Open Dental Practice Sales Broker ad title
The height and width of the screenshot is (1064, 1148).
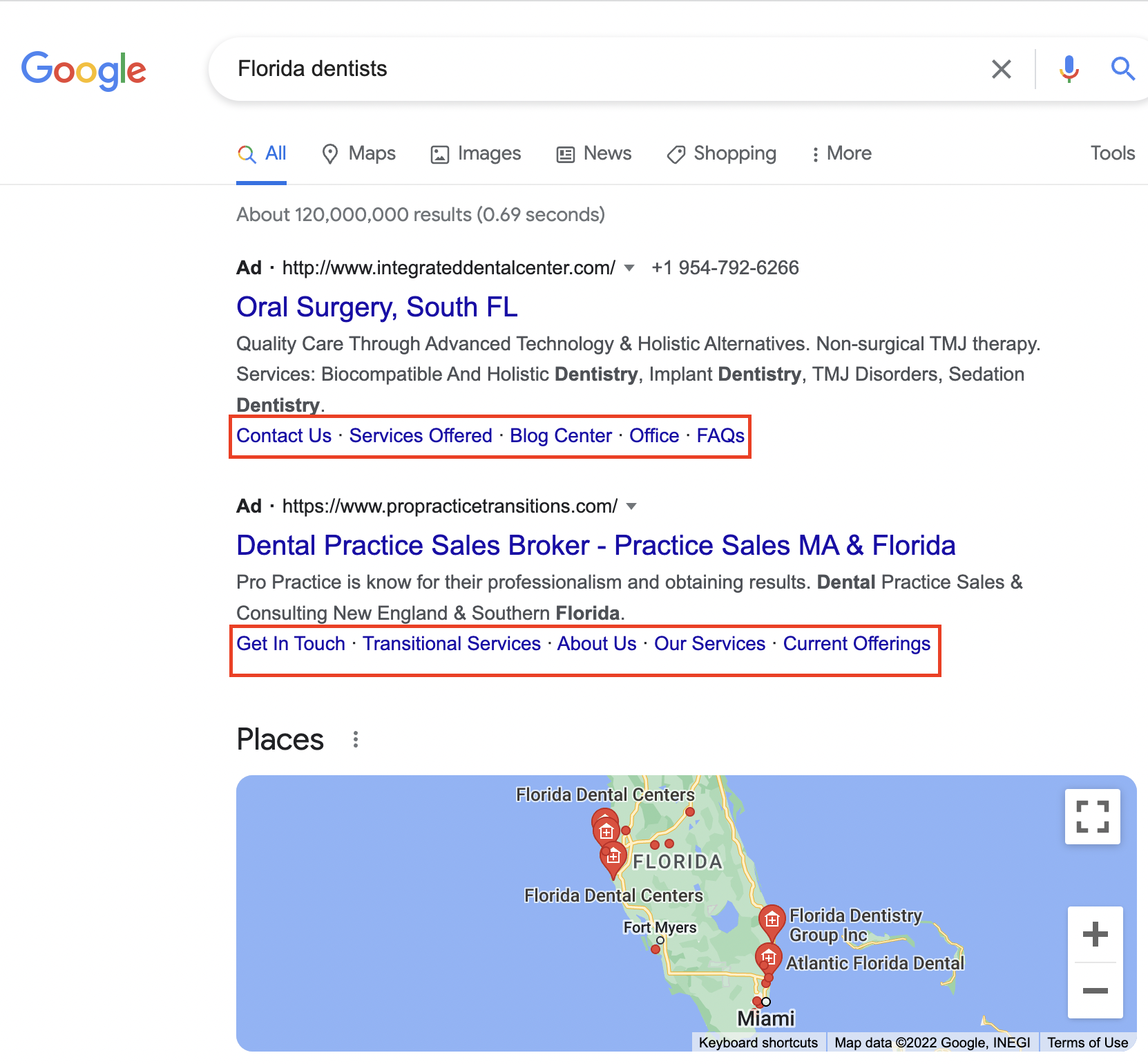pyautogui.click(x=596, y=546)
